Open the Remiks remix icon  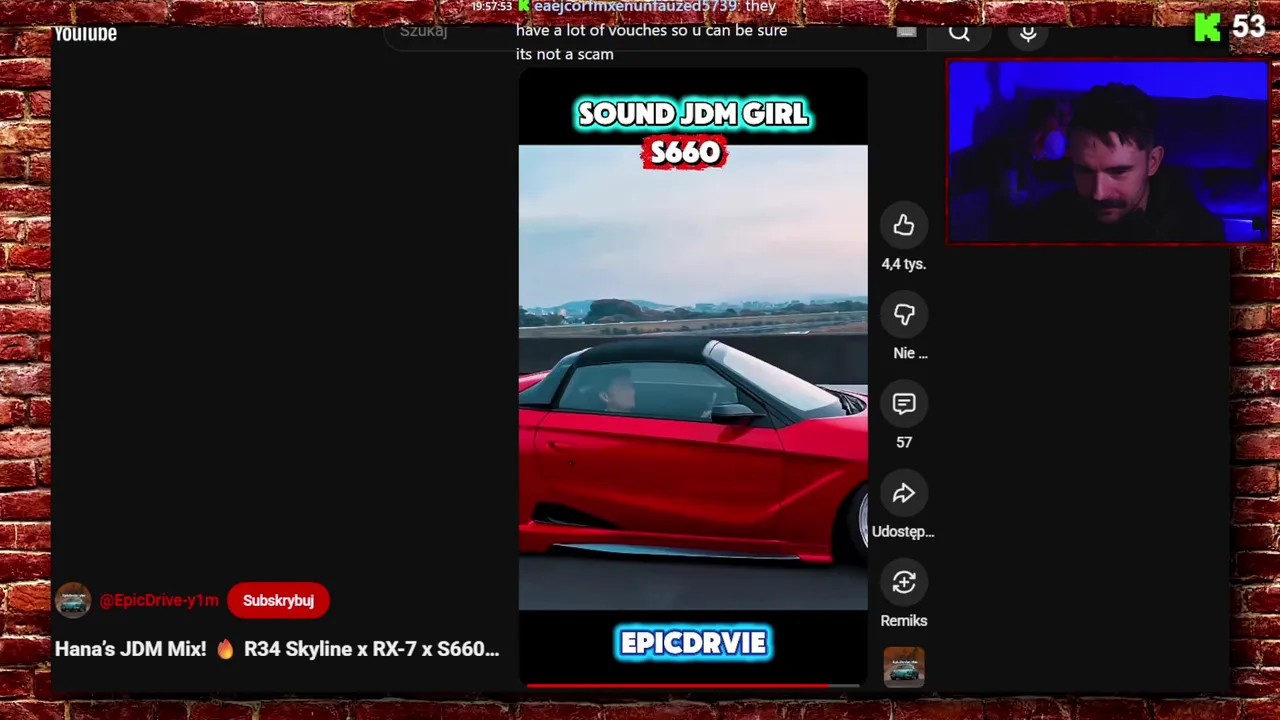904,582
